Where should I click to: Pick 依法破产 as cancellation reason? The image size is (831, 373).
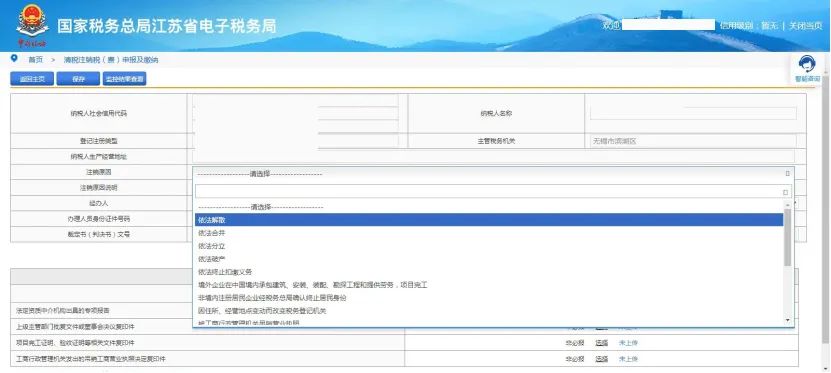point(489,259)
